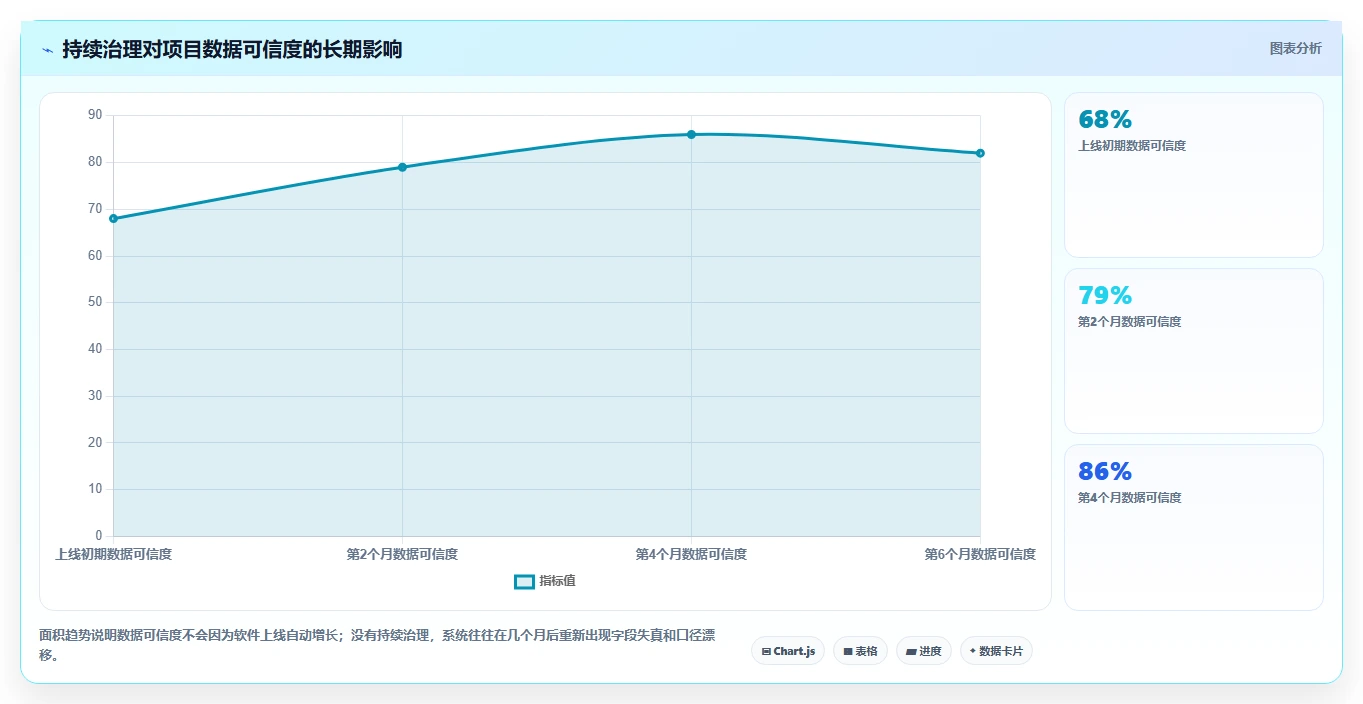This screenshot has height=704, width=1363.
Task: Click the title 持续治理对项目数据可信度的长期影响
Action: tap(232, 50)
